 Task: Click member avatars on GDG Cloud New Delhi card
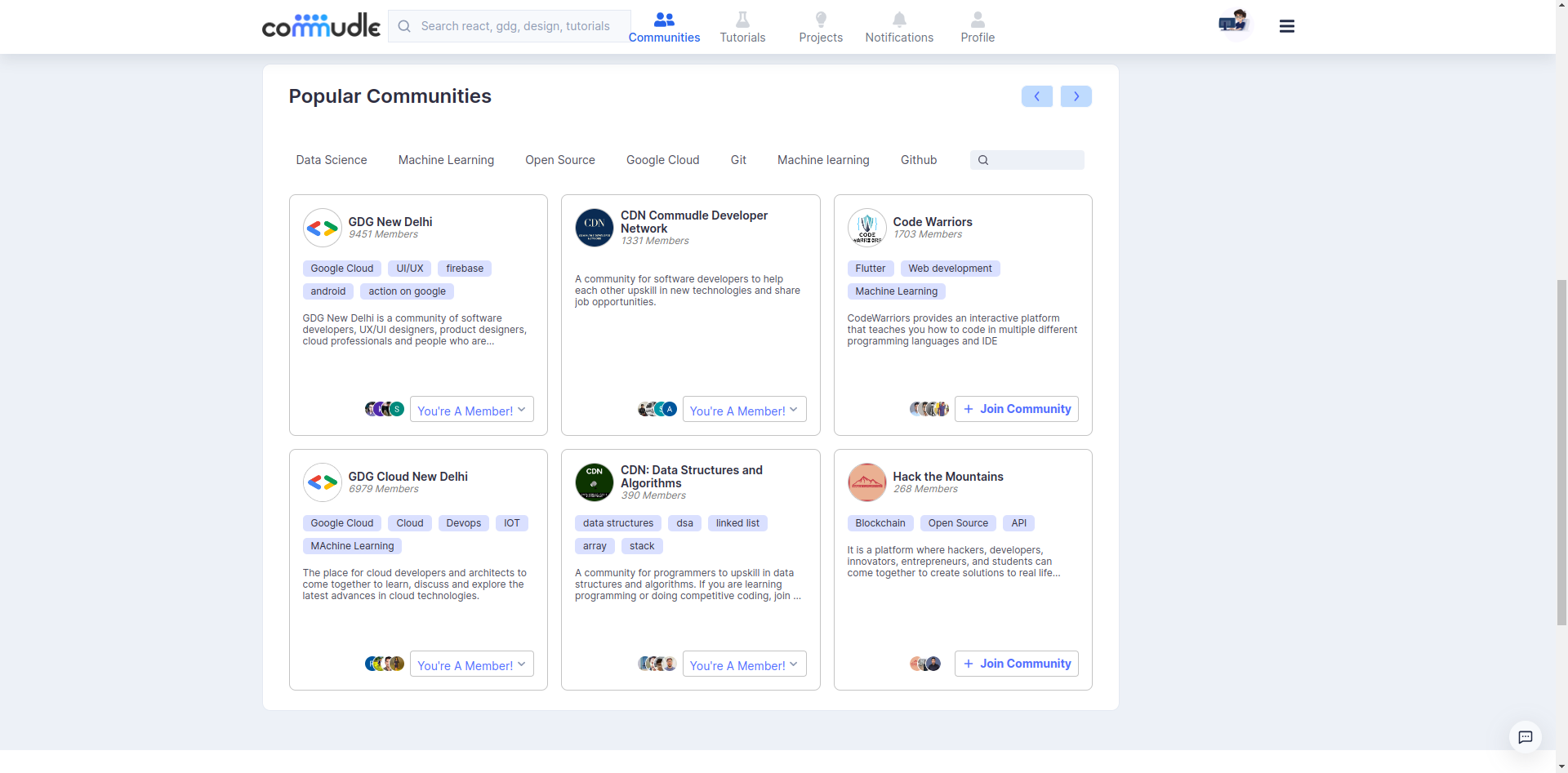pyautogui.click(x=385, y=664)
